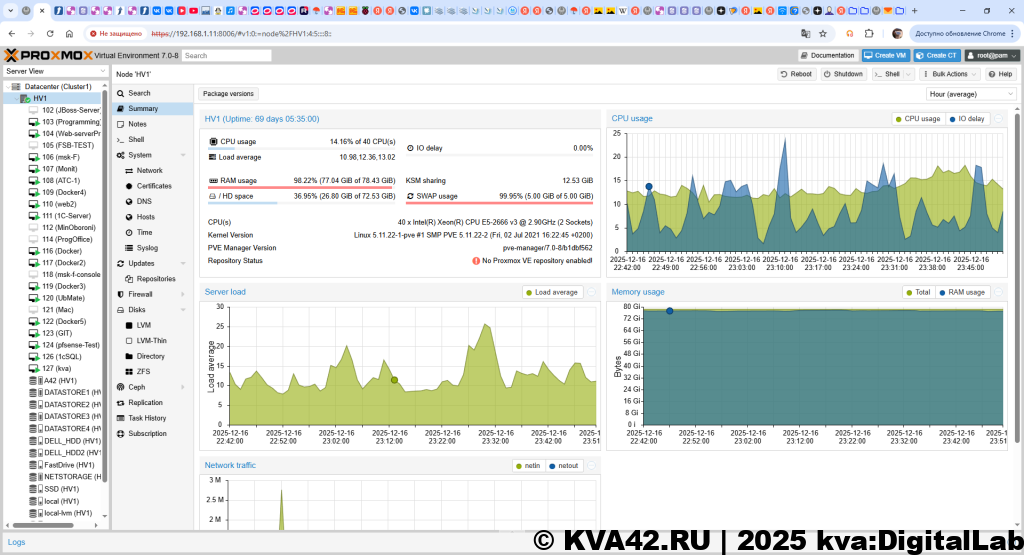Click the Search magnifier in node menu
The height and width of the screenshot is (555, 1024).
tap(120, 93)
